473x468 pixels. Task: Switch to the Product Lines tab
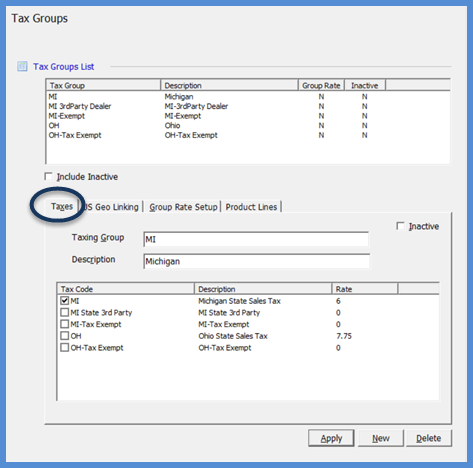pyautogui.click(x=251, y=207)
